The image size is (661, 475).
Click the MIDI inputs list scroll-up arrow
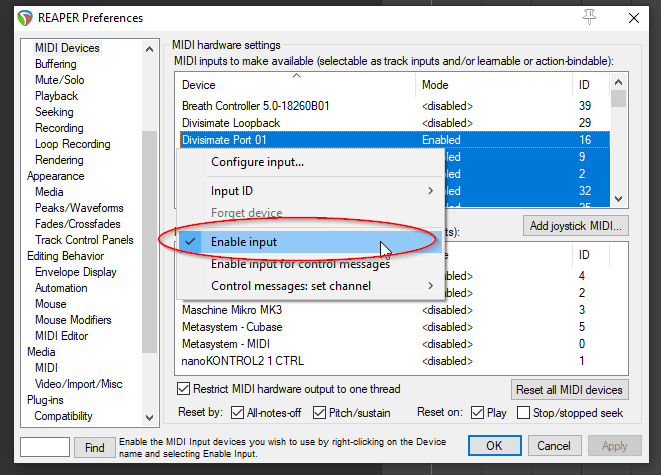(x=618, y=82)
